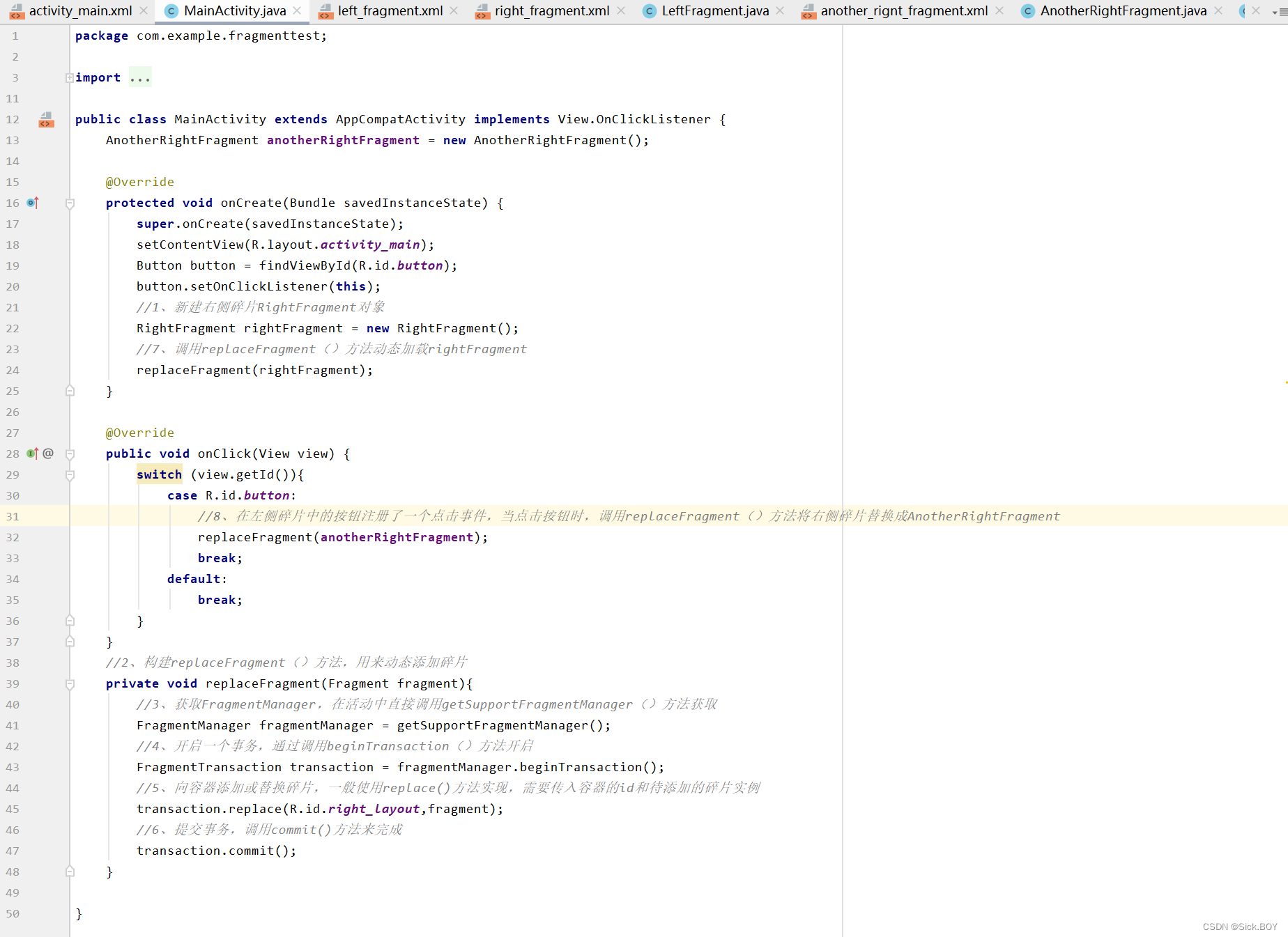Expand the collapsed import ... placeholder

pos(140,77)
